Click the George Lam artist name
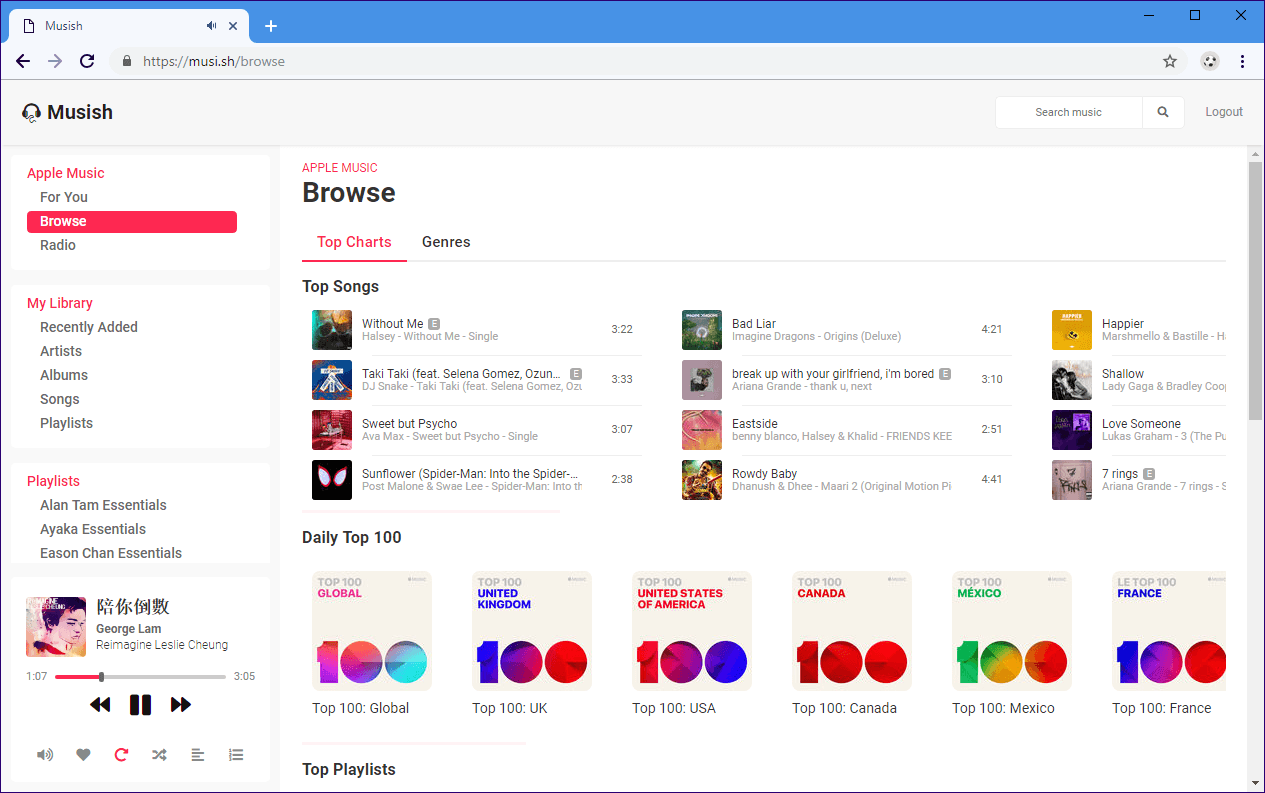1265x793 pixels. pos(130,629)
